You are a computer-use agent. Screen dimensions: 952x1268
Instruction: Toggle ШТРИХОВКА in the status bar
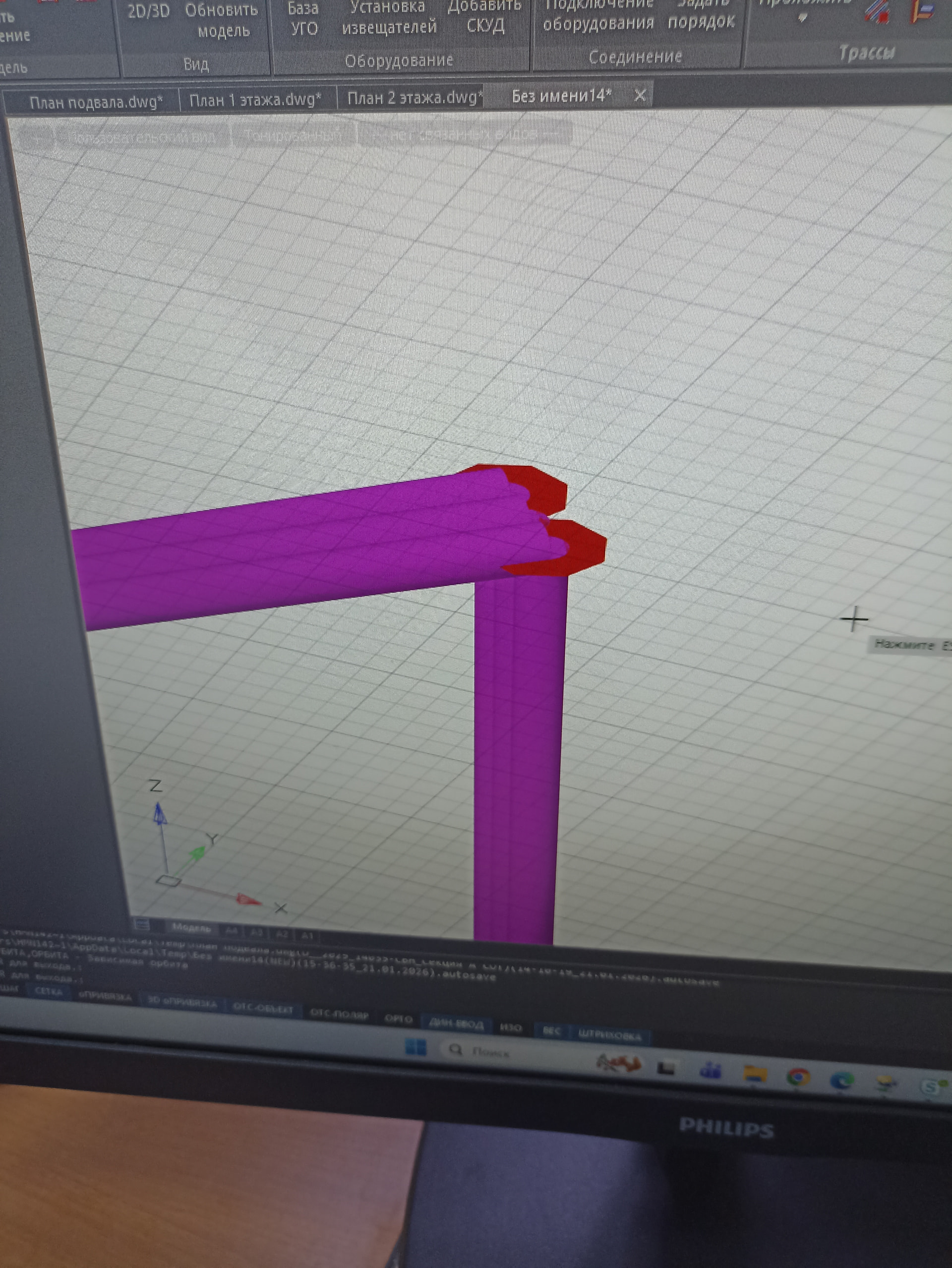point(609,1035)
